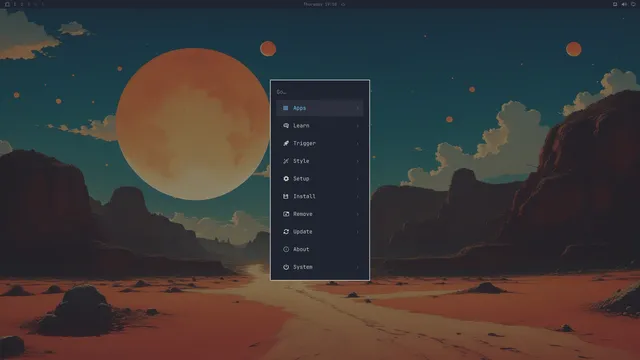The width and height of the screenshot is (640, 360).
Task: Expand the Style row chevron
Action: click(x=358, y=161)
